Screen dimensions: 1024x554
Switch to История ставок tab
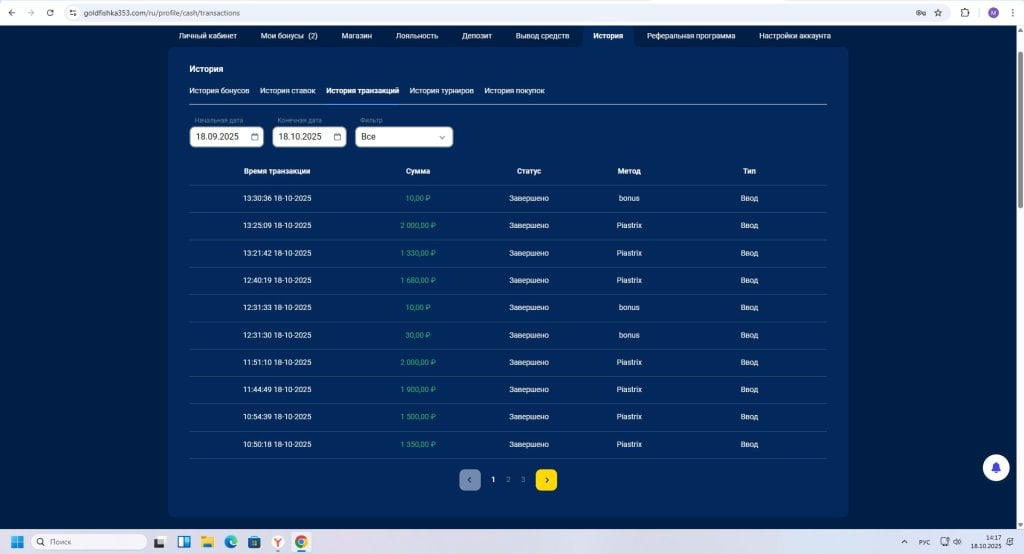pos(287,91)
